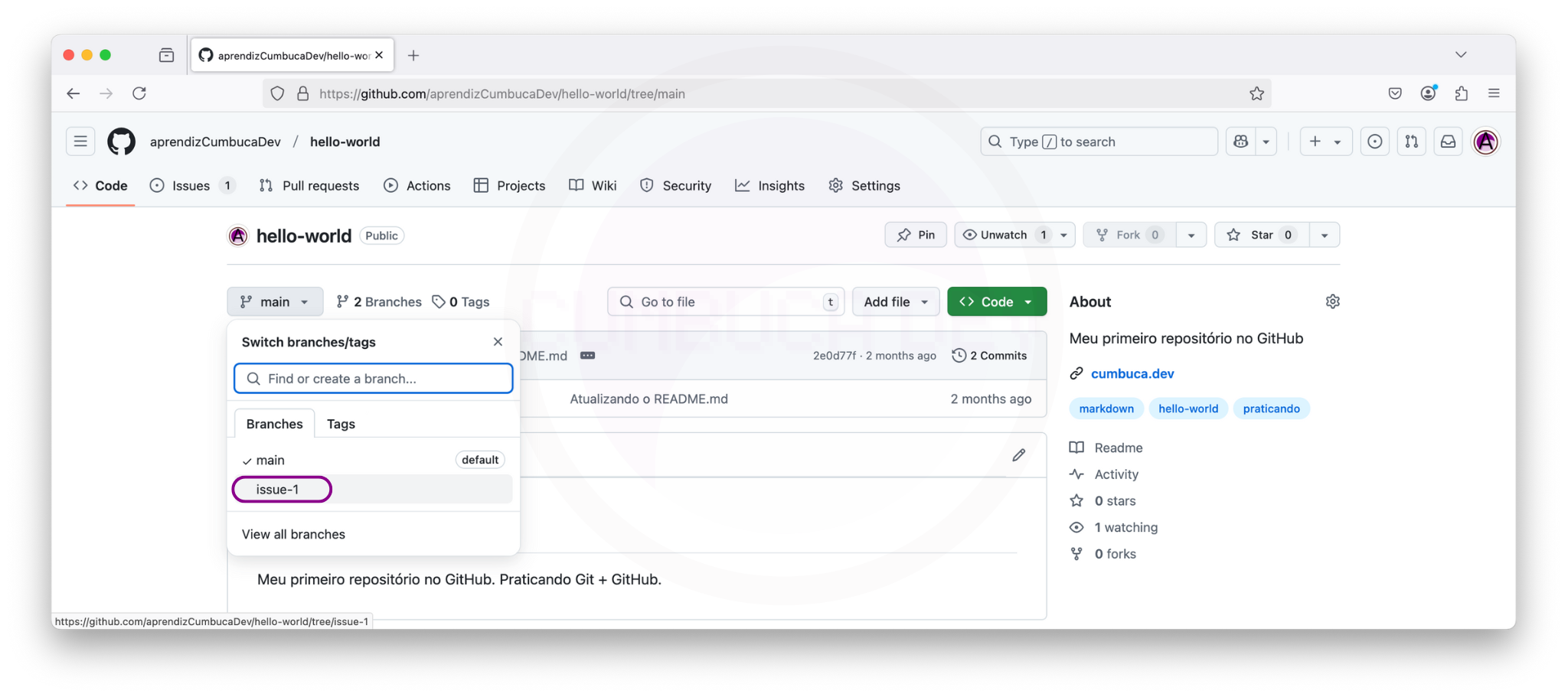Viewport: 1568px width, 697px height.
Task: Open About settings gear icon
Action: click(x=1332, y=301)
